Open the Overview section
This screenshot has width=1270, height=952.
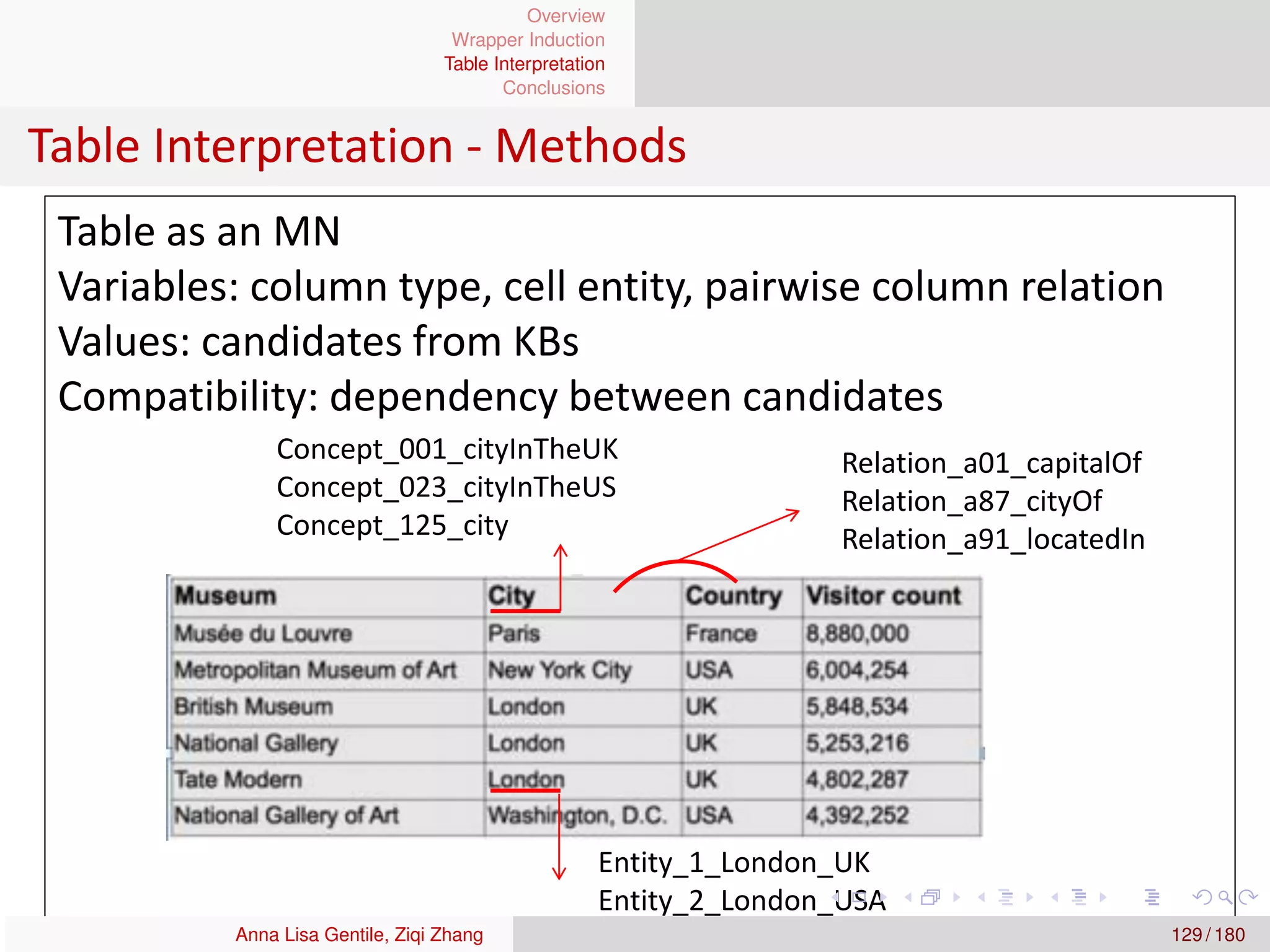coord(566,15)
